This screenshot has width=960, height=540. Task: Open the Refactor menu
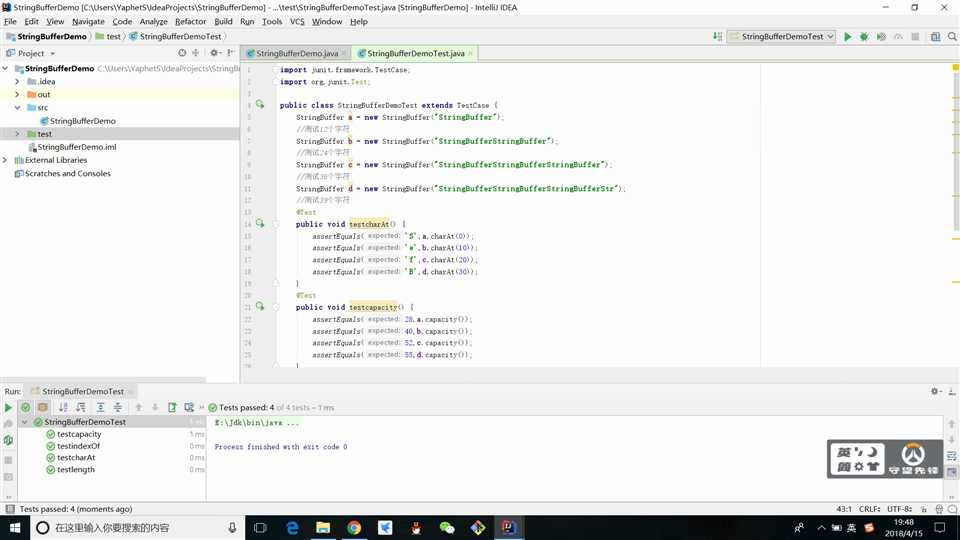coord(190,21)
